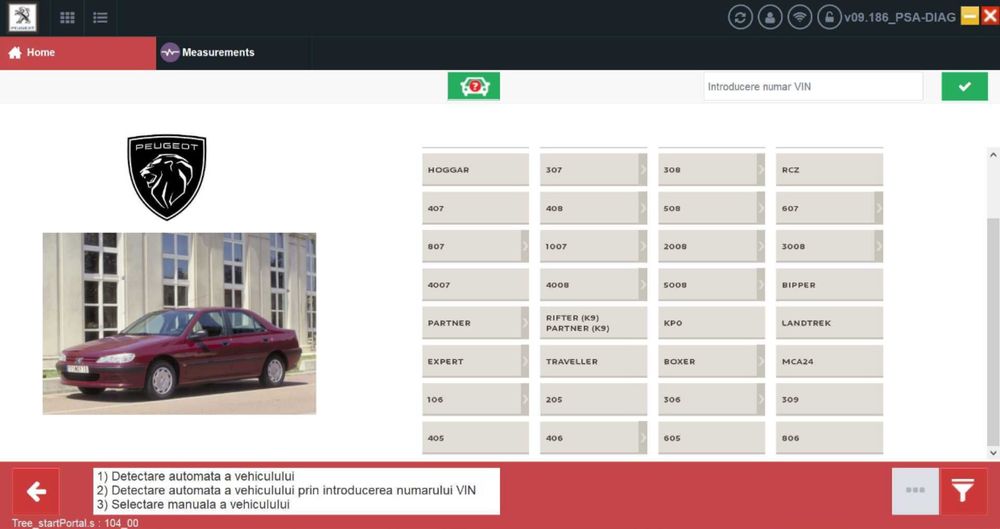Viewport: 1000px width, 529px height.
Task: Confirm VIN with green checkmark button
Action: pos(964,86)
